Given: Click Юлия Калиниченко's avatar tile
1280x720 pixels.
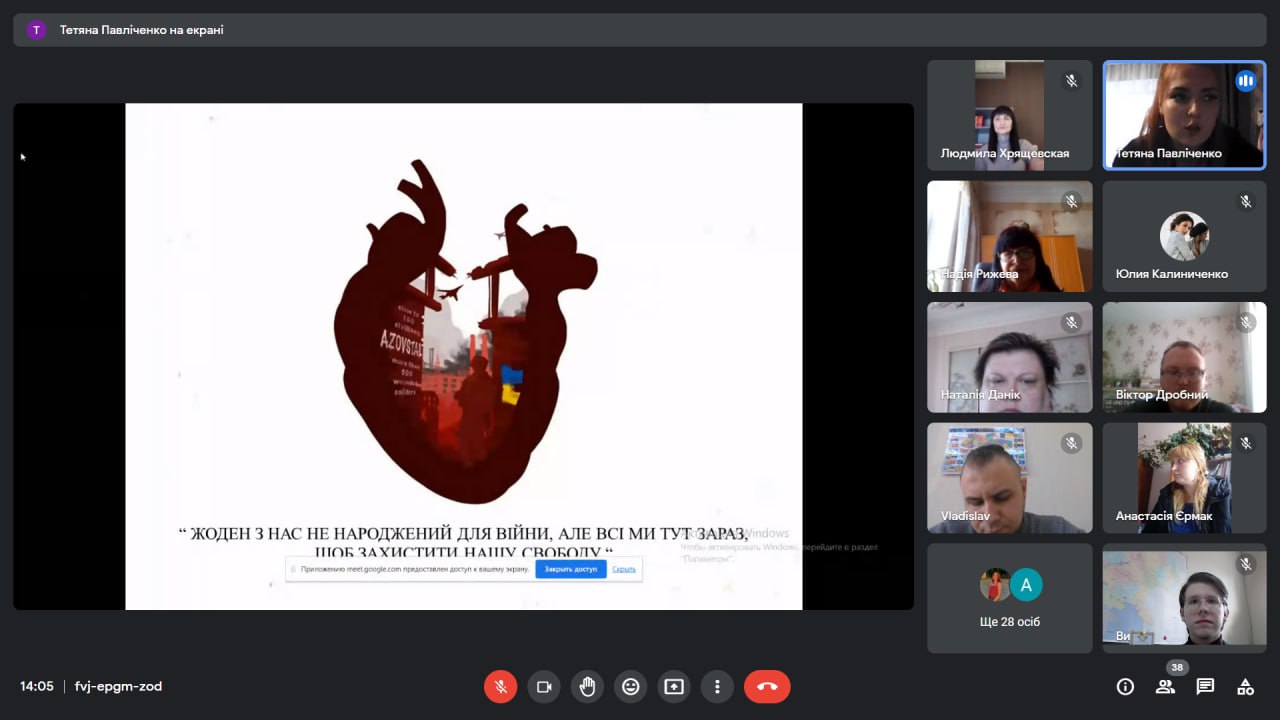Looking at the screenshot, I should coord(1184,236).
